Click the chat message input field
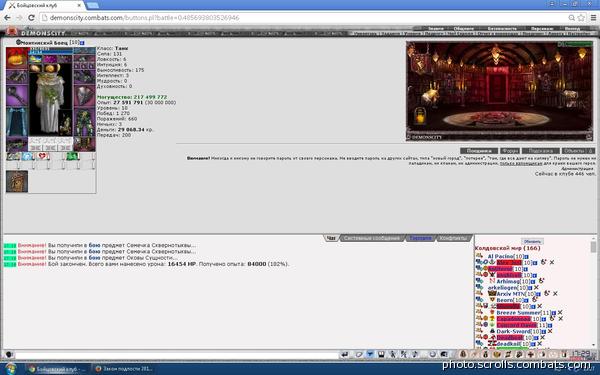600x375 pixels. 176,355
